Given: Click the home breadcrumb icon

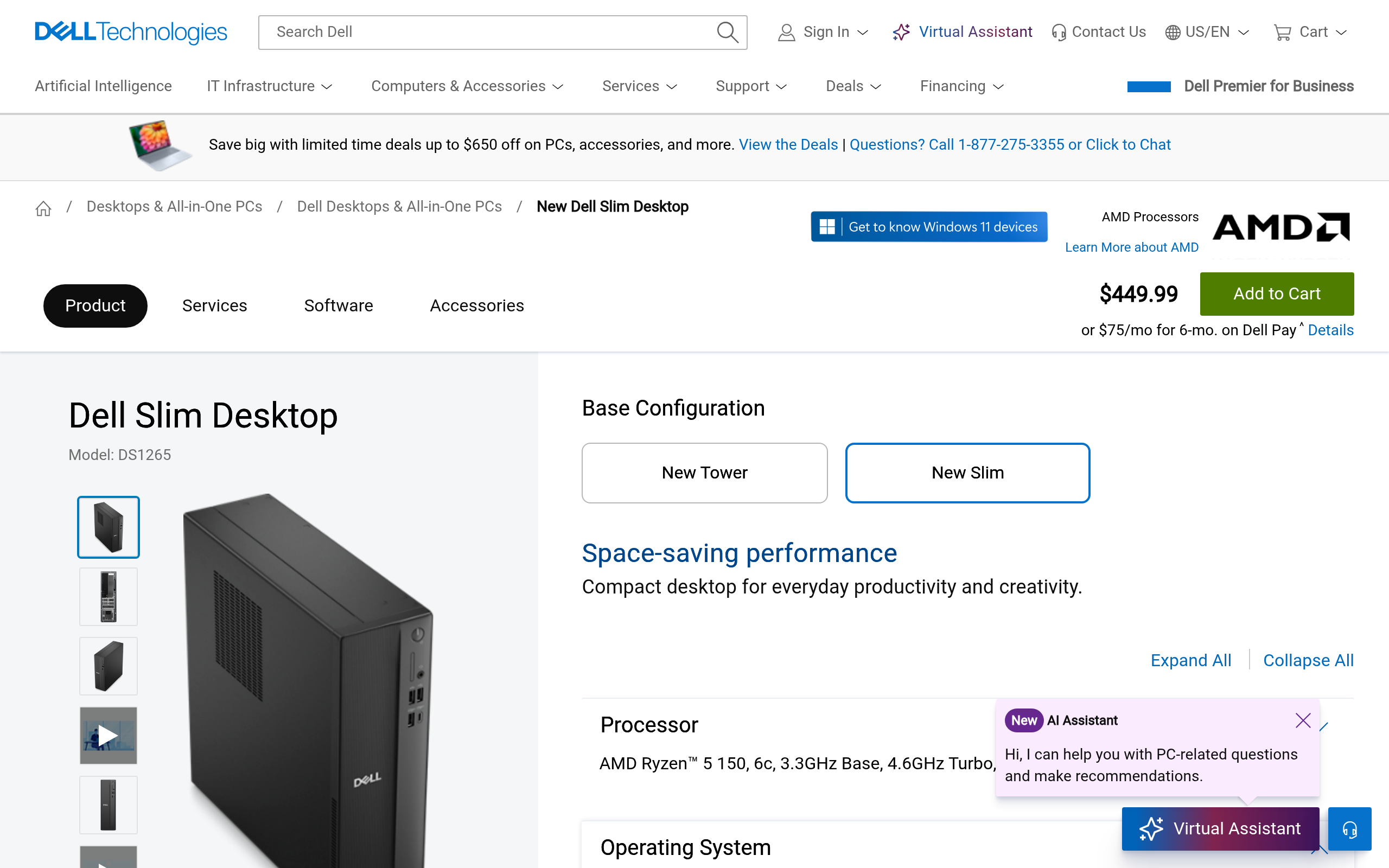Looking at the screenshot, I should pos(43,208).
